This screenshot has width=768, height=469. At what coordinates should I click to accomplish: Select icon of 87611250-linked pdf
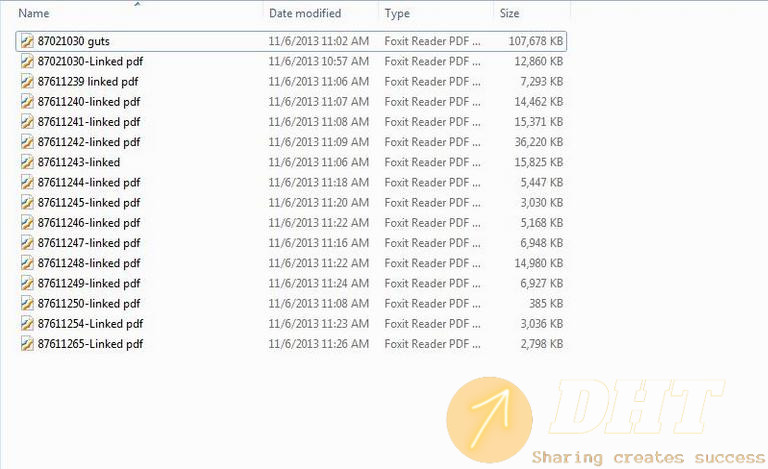[x=27, y=304]
